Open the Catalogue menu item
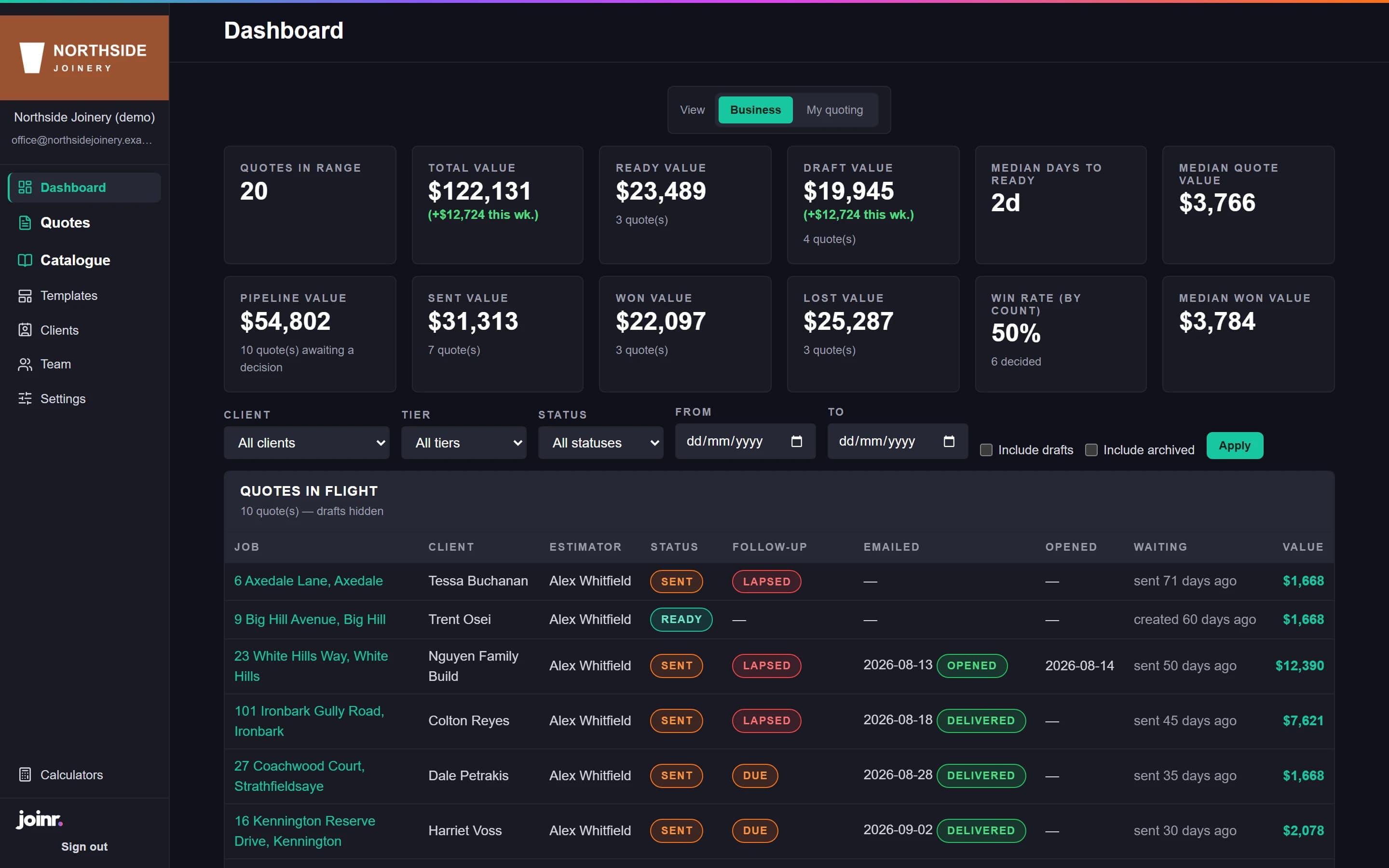This screenshot has height=868, width=1389. (x=84, y=260)
